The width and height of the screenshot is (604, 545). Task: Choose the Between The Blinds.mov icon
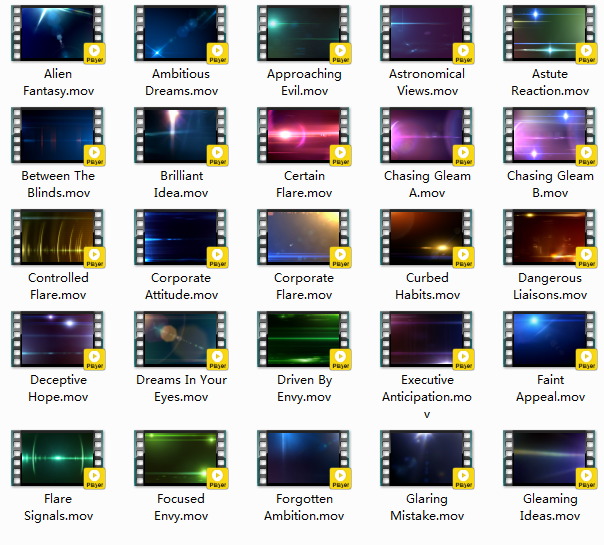[x=58, y=135]
